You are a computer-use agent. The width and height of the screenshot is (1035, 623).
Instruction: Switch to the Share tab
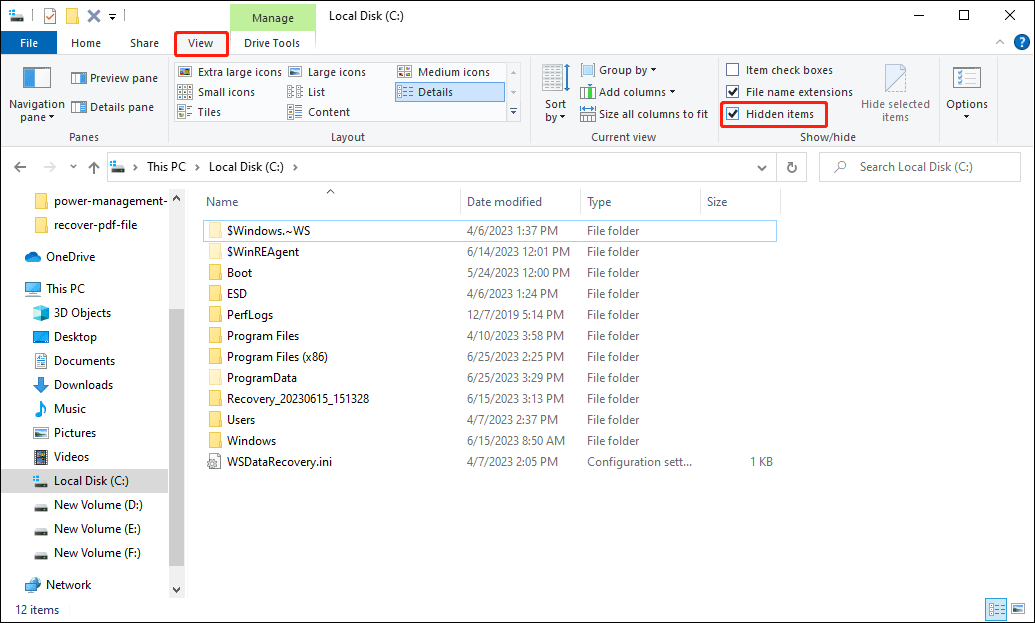coord(144,43)
